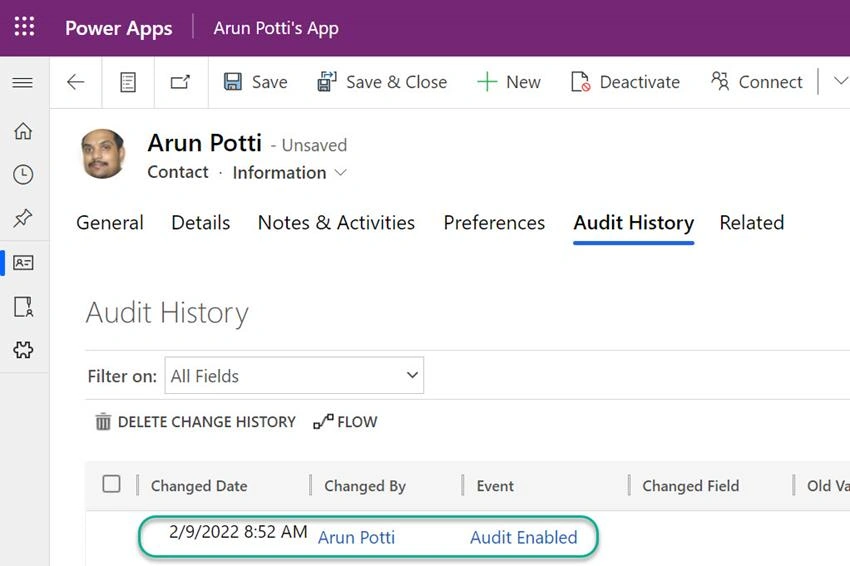Open the app launcher waffle grid

(24, 26)
